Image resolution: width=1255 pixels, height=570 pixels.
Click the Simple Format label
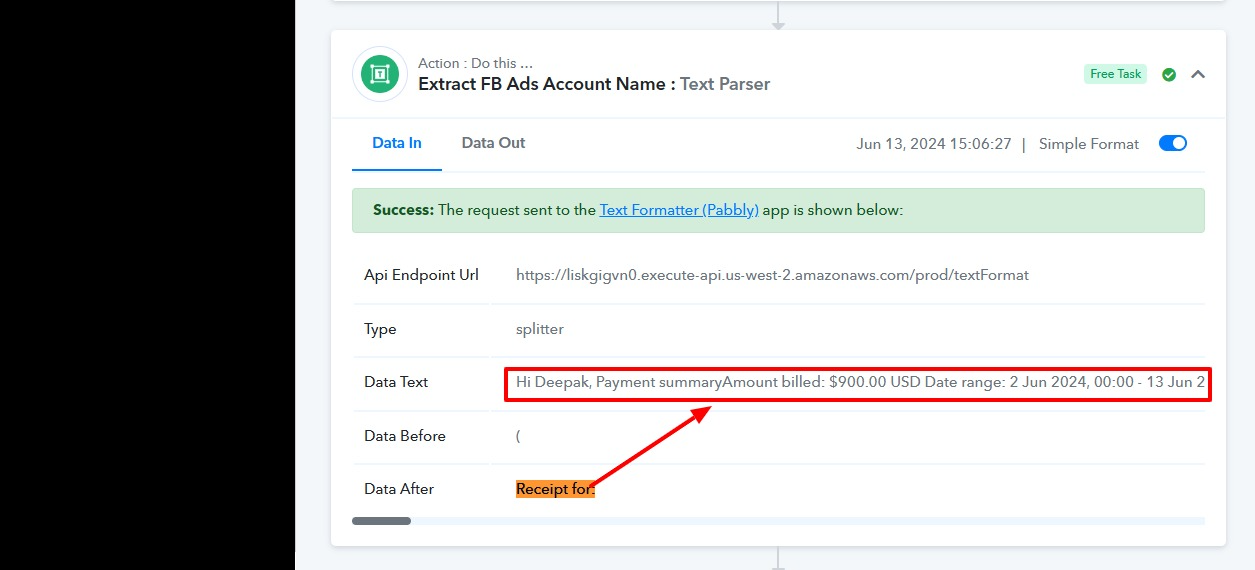pyautogui.click(x=1088, y=144)
